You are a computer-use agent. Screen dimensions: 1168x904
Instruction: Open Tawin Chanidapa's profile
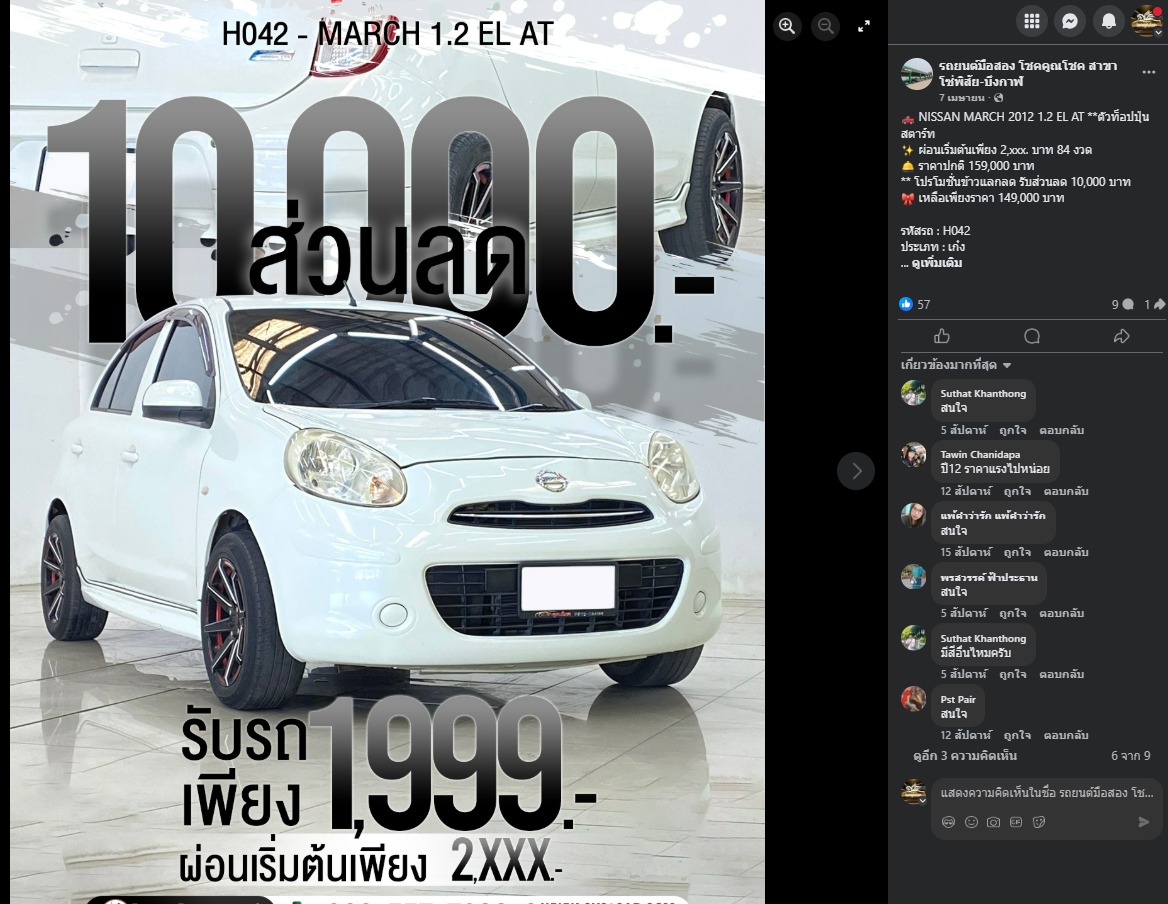[980, 454]
